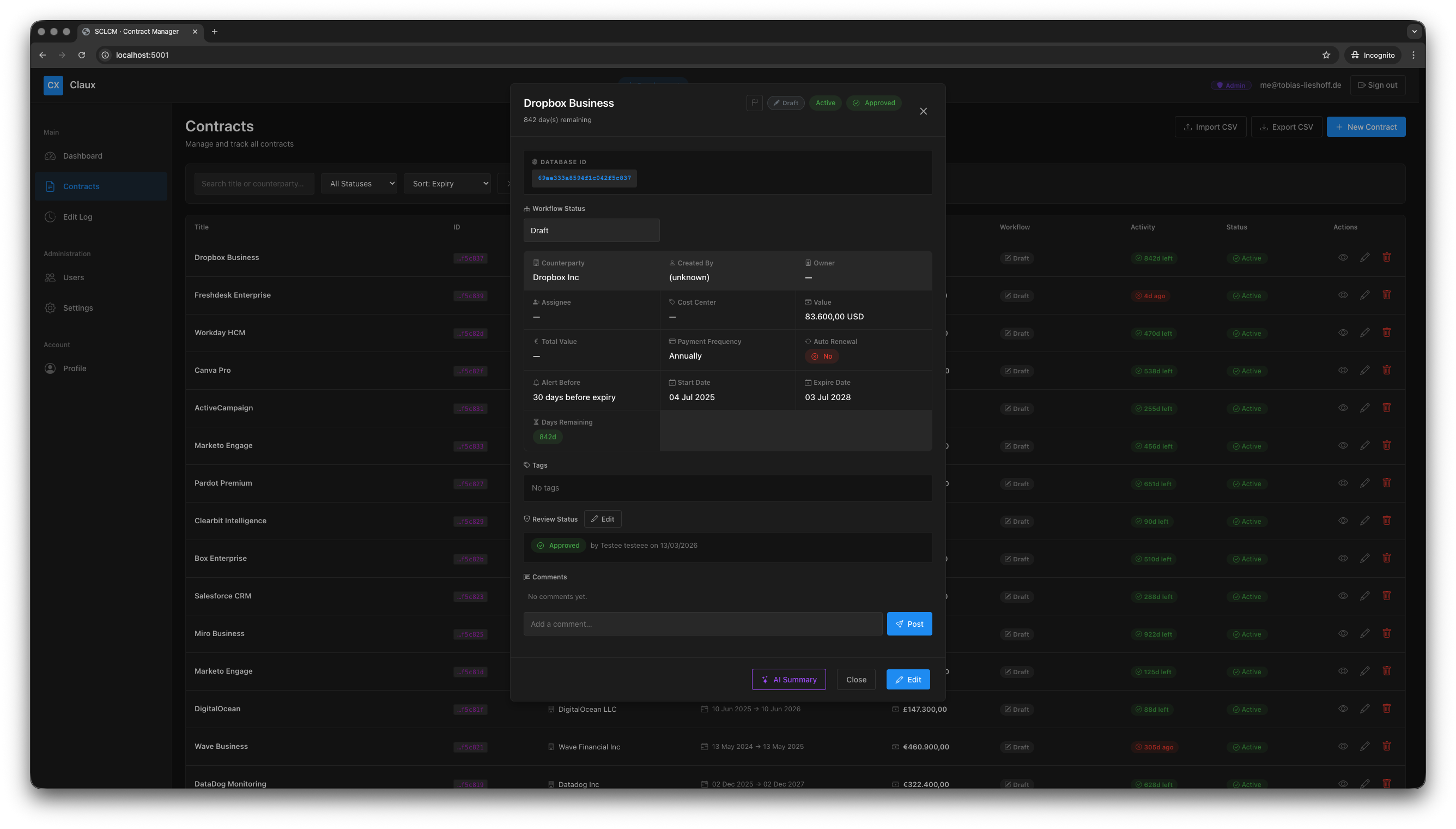1456x829 pixels.
Task: Click the flag icon in the dialog header
Action: 754,103
